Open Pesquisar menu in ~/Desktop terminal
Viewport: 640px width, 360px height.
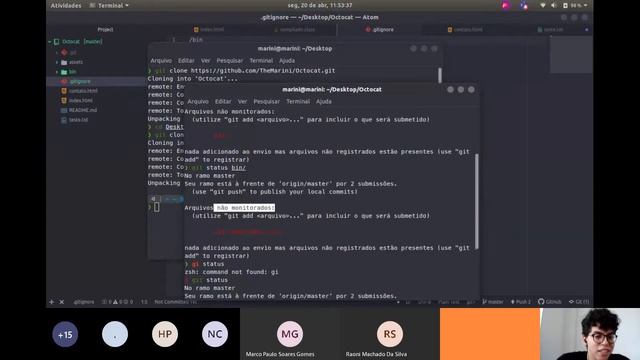pos(229,60)
